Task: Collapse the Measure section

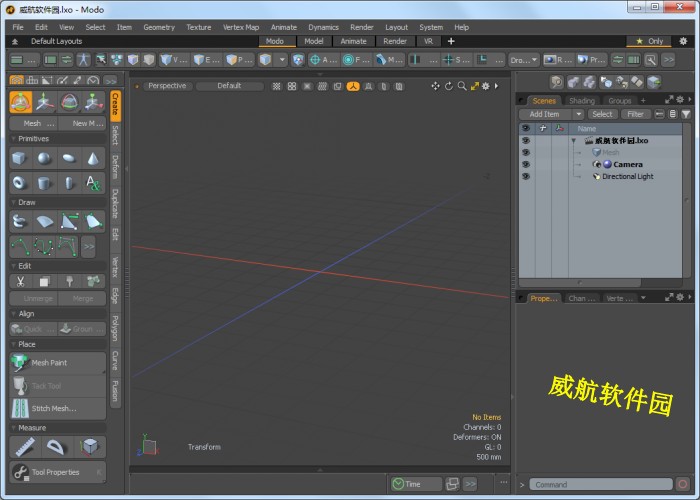Action: (13, 428)
